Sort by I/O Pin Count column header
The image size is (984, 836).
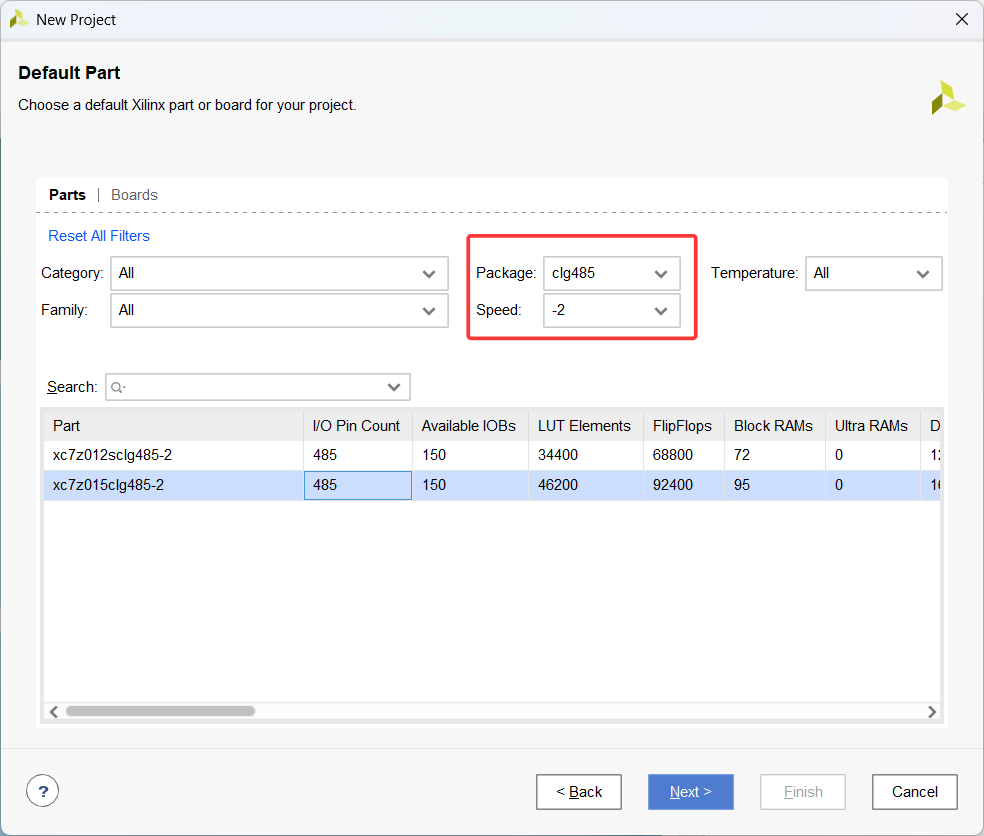pos(358,426)
